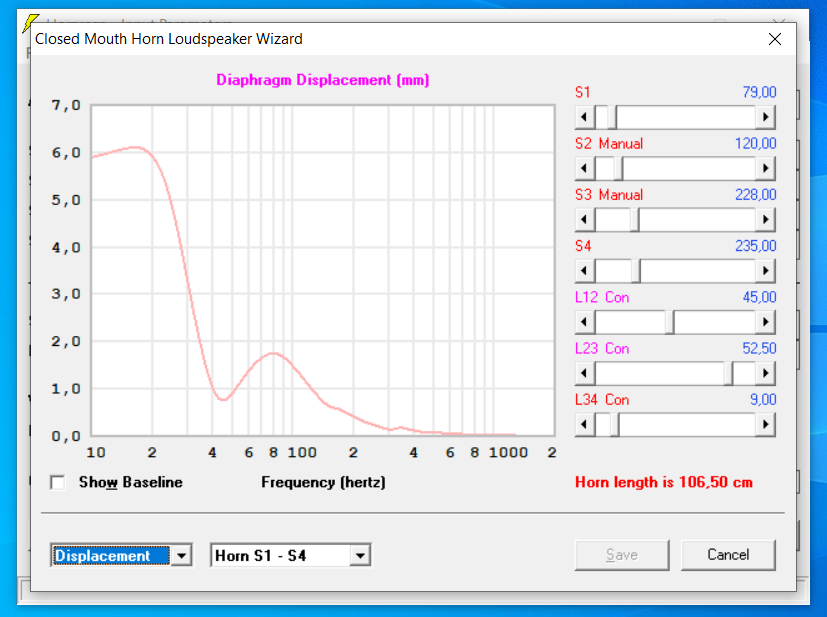Click the S2 Manual slider thumb

coord(618,168)
